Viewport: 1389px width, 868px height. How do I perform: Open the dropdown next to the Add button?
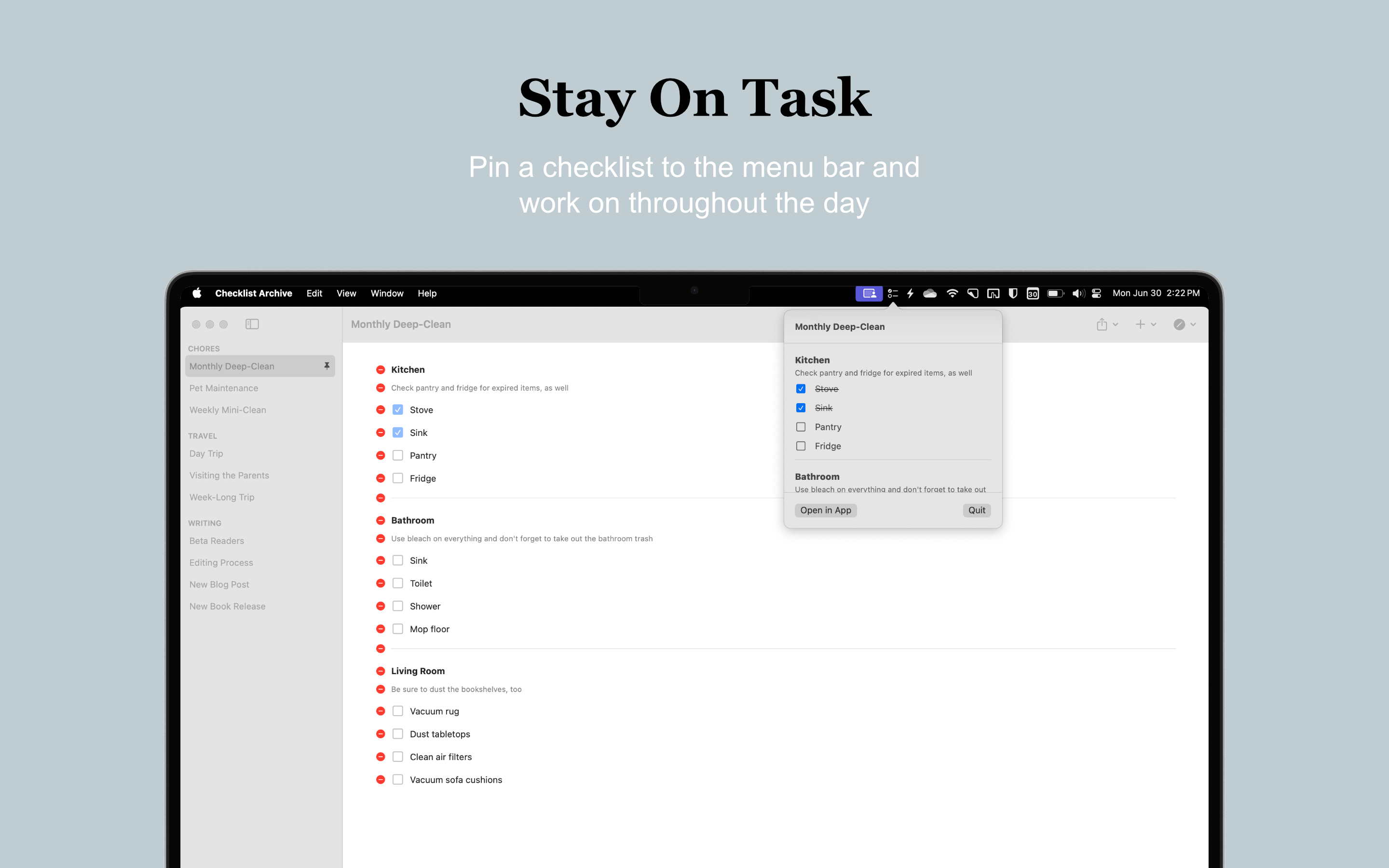1155,324
